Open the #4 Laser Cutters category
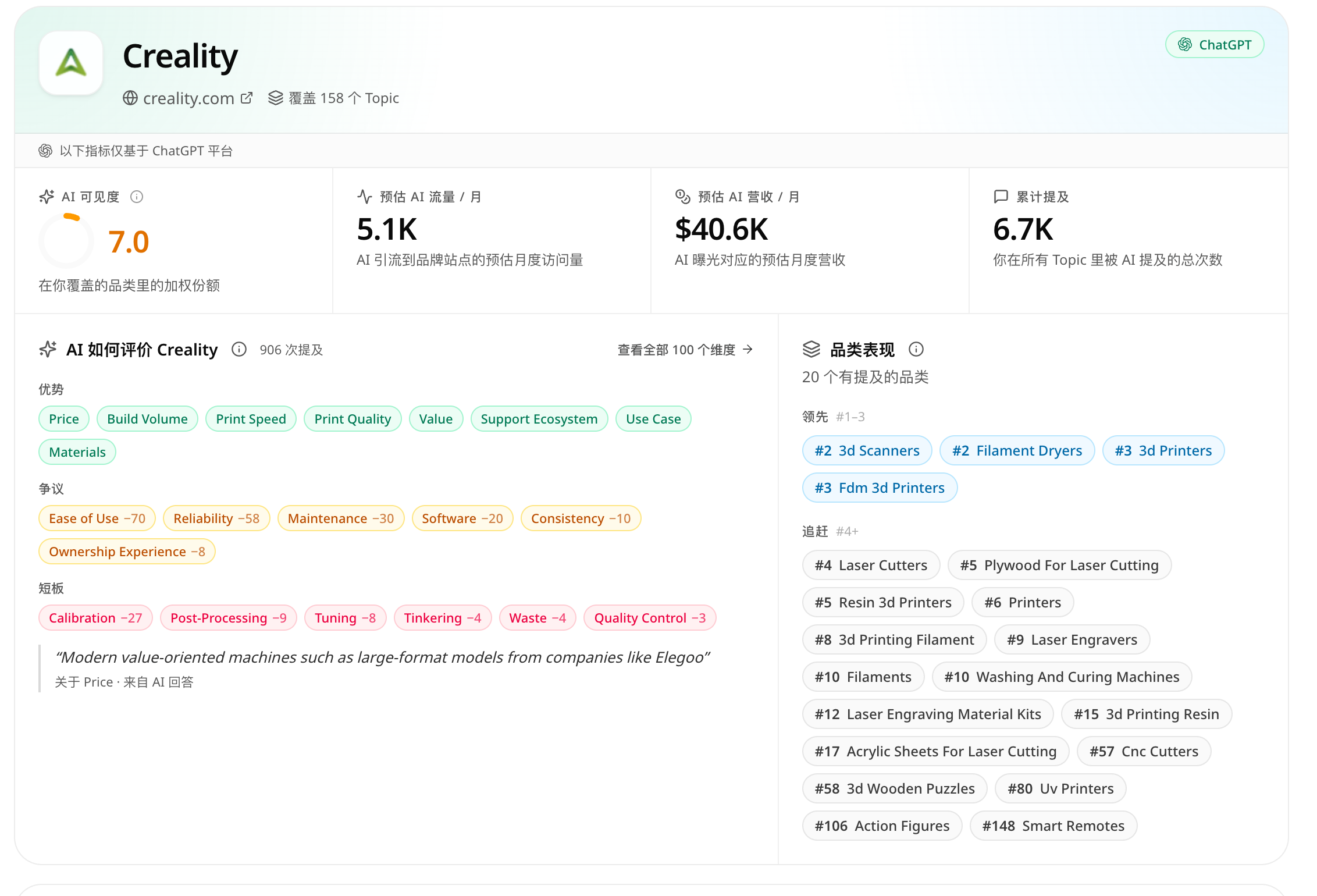This screenshot has width=1317, height=896. coord(871,565)
